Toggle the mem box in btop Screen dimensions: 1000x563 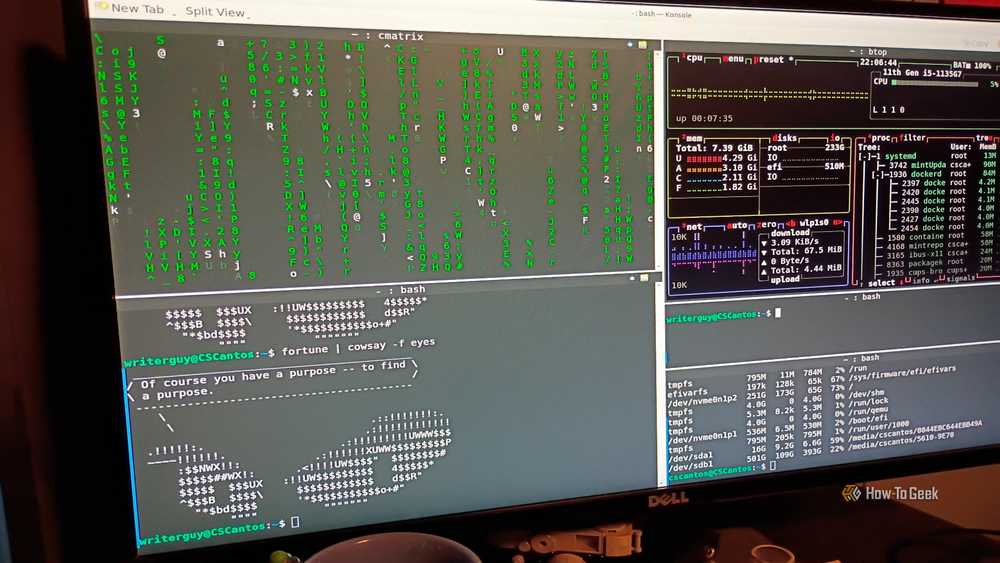[691, 138]
